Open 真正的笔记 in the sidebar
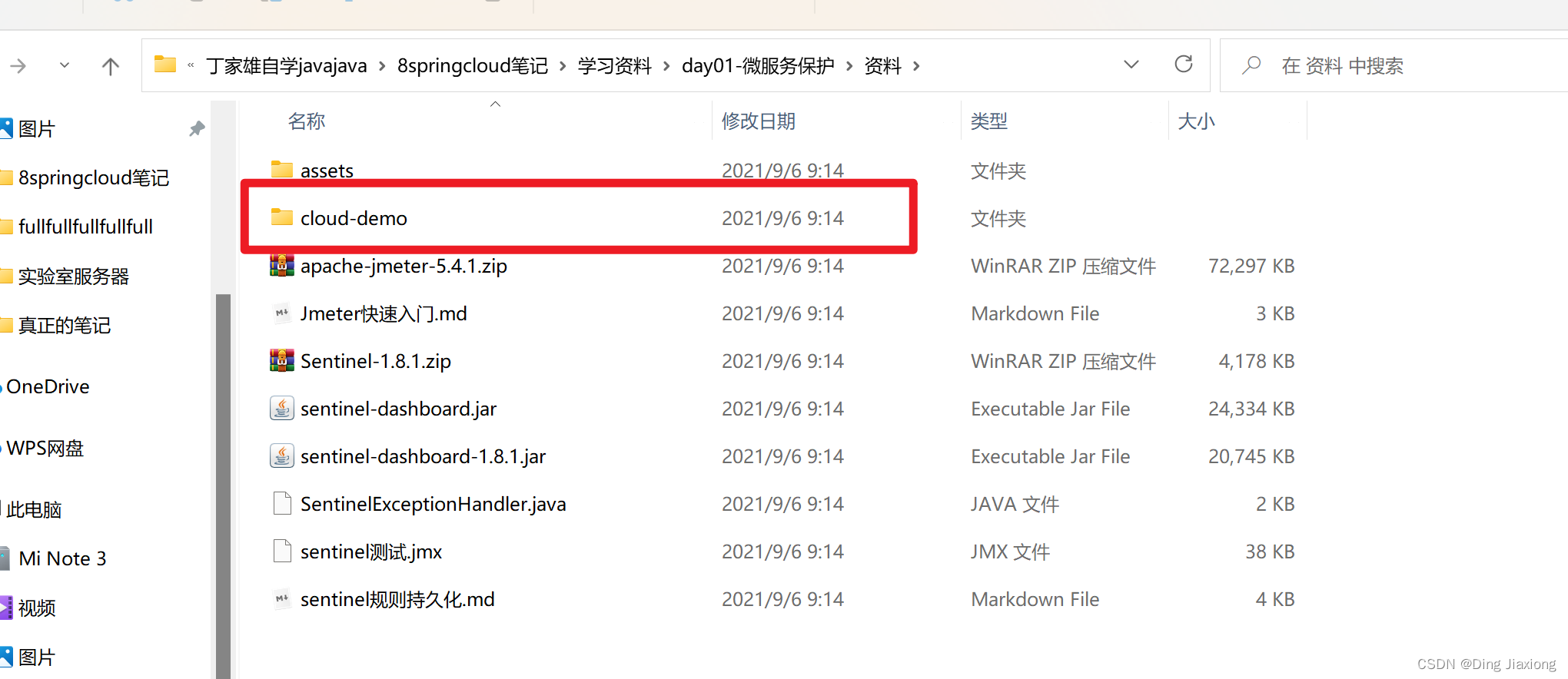The image size is (1568, 679). click(x=64, y=325)
